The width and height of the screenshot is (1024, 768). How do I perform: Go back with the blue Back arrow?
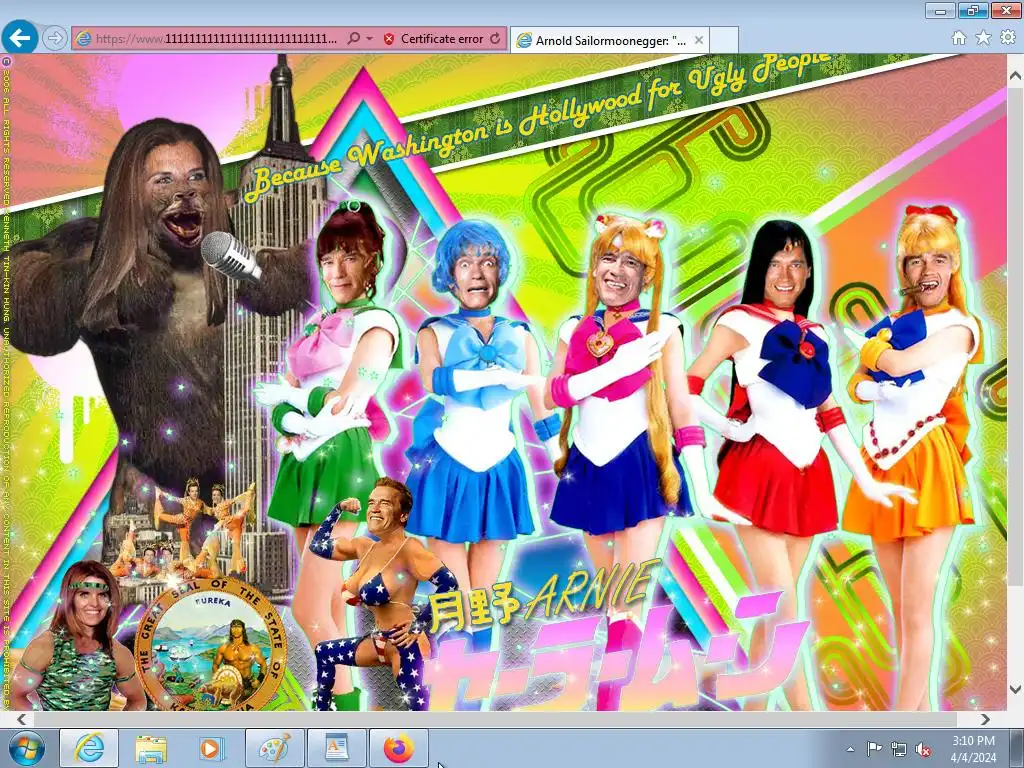coord(20,38)
